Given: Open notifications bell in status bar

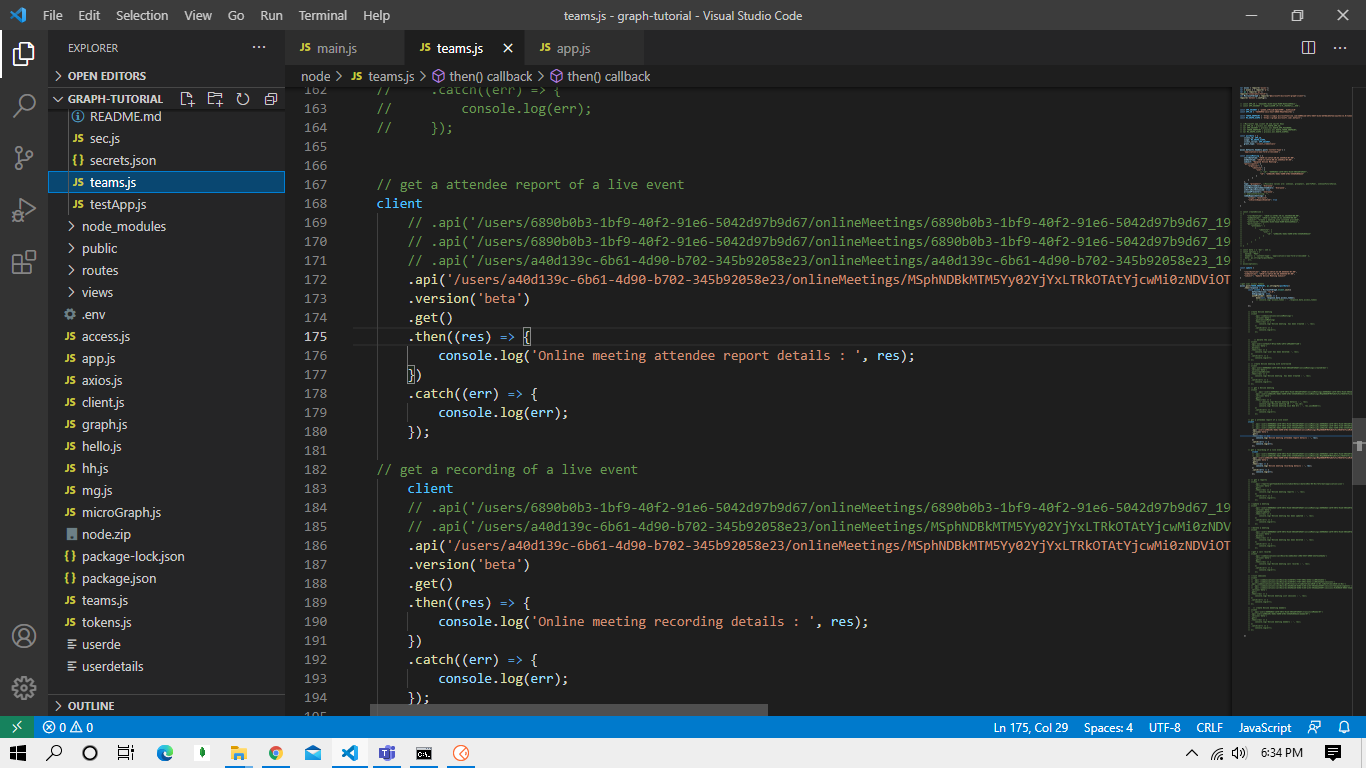Looking at the screenshot, I should coord(1345,727).
